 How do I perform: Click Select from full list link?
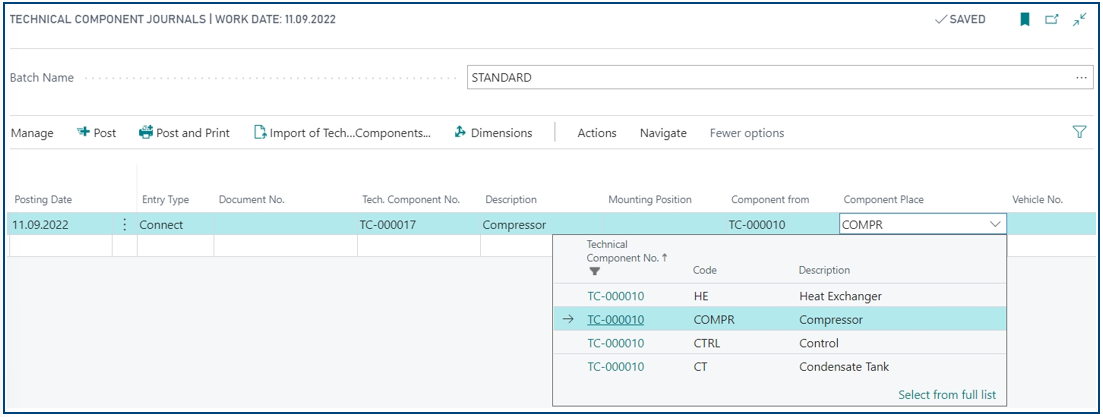click(947, 394)
